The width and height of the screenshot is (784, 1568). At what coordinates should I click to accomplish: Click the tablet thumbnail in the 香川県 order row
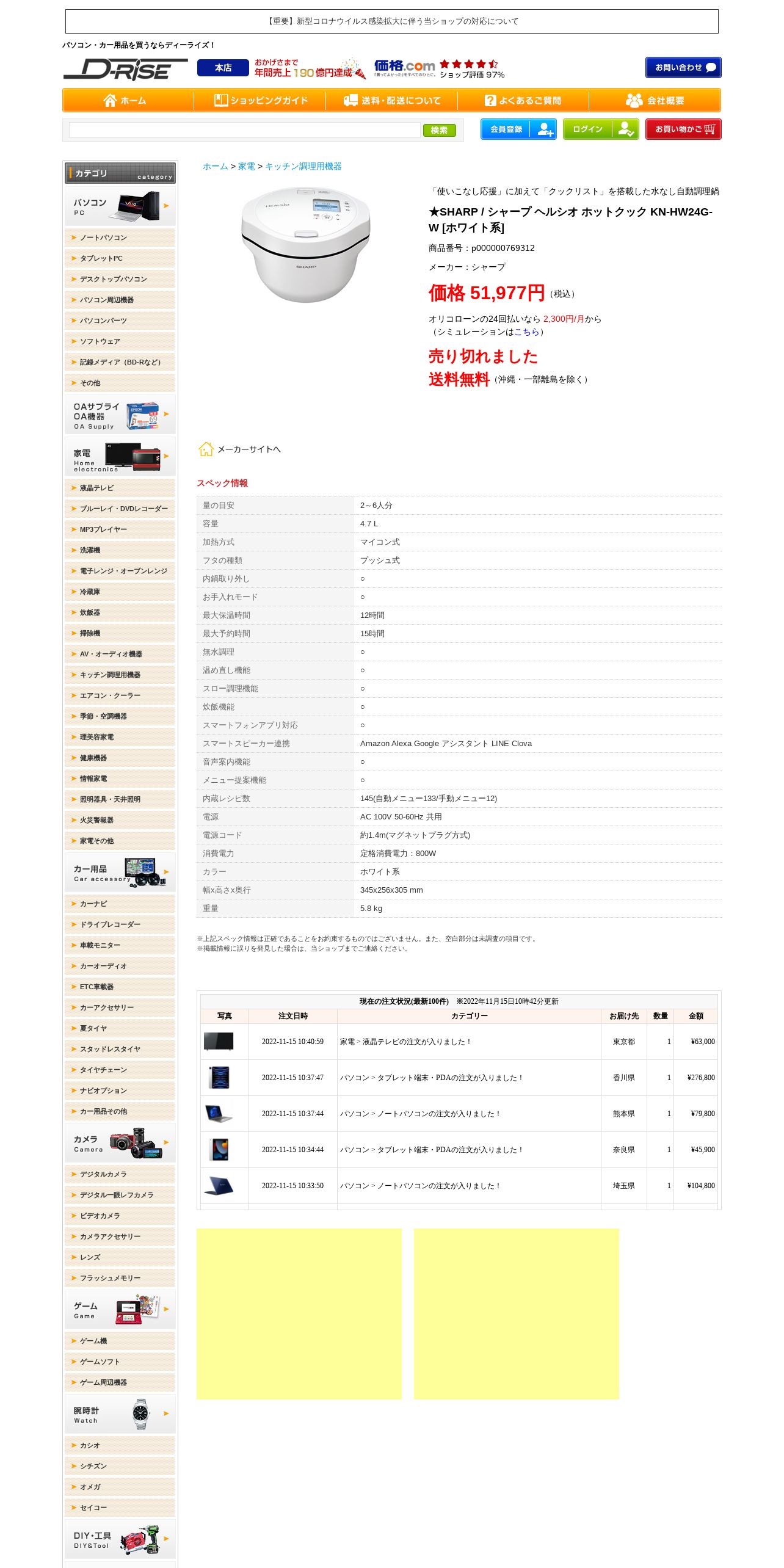pos(219,1077)
